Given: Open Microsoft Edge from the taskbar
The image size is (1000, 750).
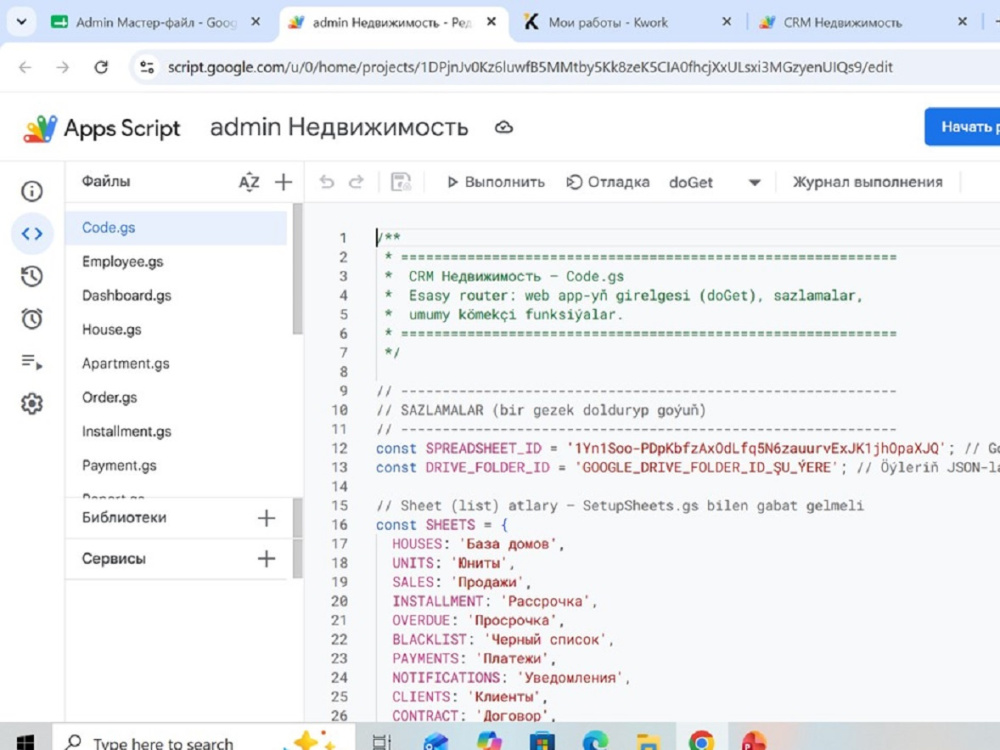Looking at the screenshot, I should (x=595, y=741).
